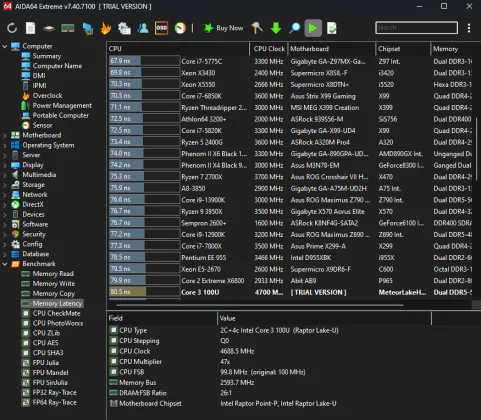Viewport: 481px width, 420px height.
Task: Open Computer Name tree item
Action: tap(57, 66)
